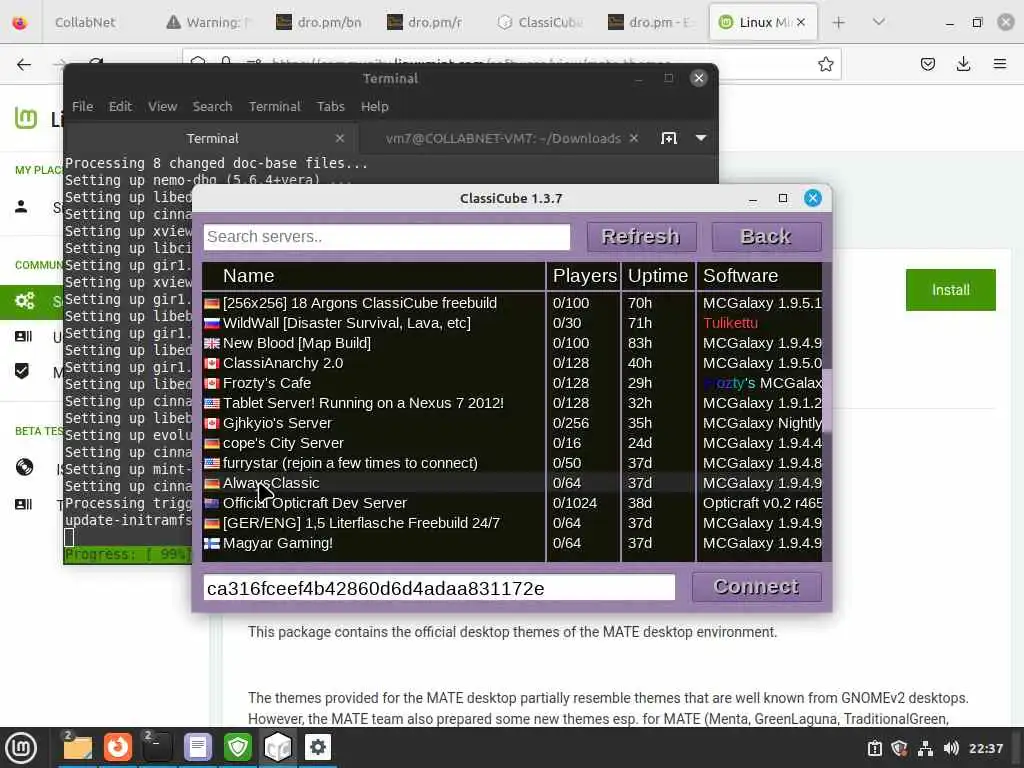This screenshot has height=768, width=1024.
Task: Switch to the ClassiCube browser tab
Action: pyautogui.click(x=541, y=22)
